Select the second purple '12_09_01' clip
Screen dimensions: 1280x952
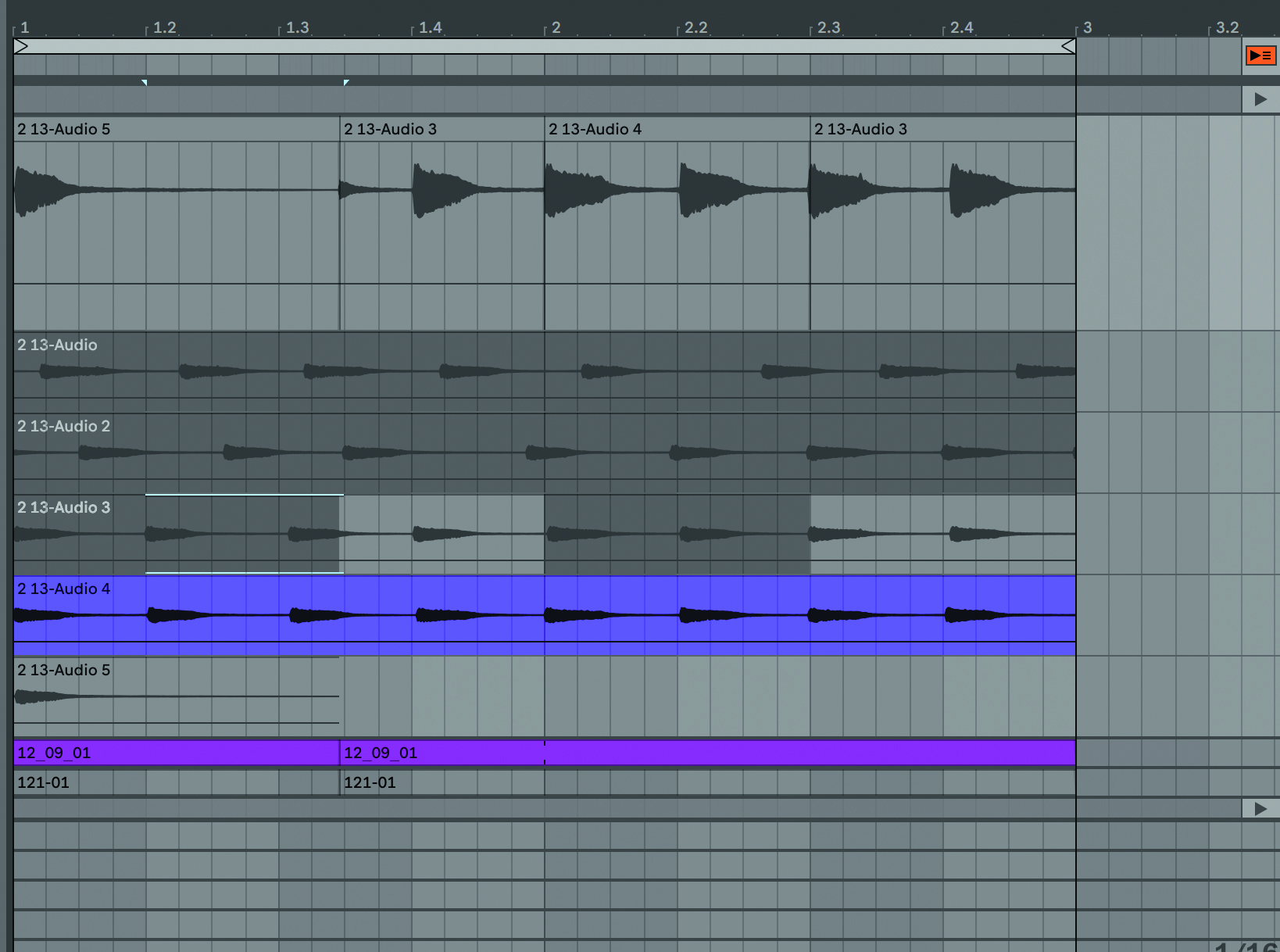point(708,753)
